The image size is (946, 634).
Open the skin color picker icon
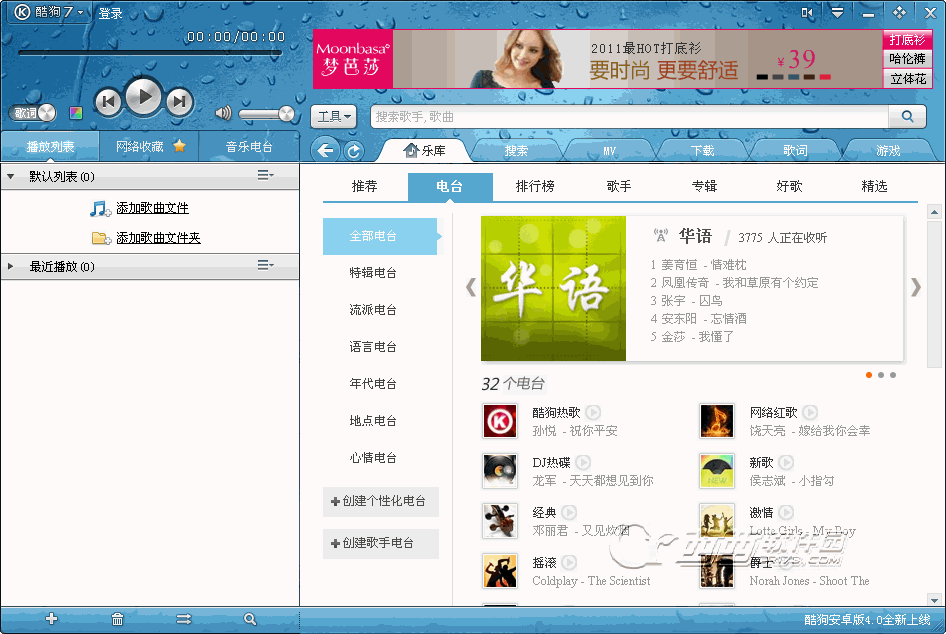(76, 113)
